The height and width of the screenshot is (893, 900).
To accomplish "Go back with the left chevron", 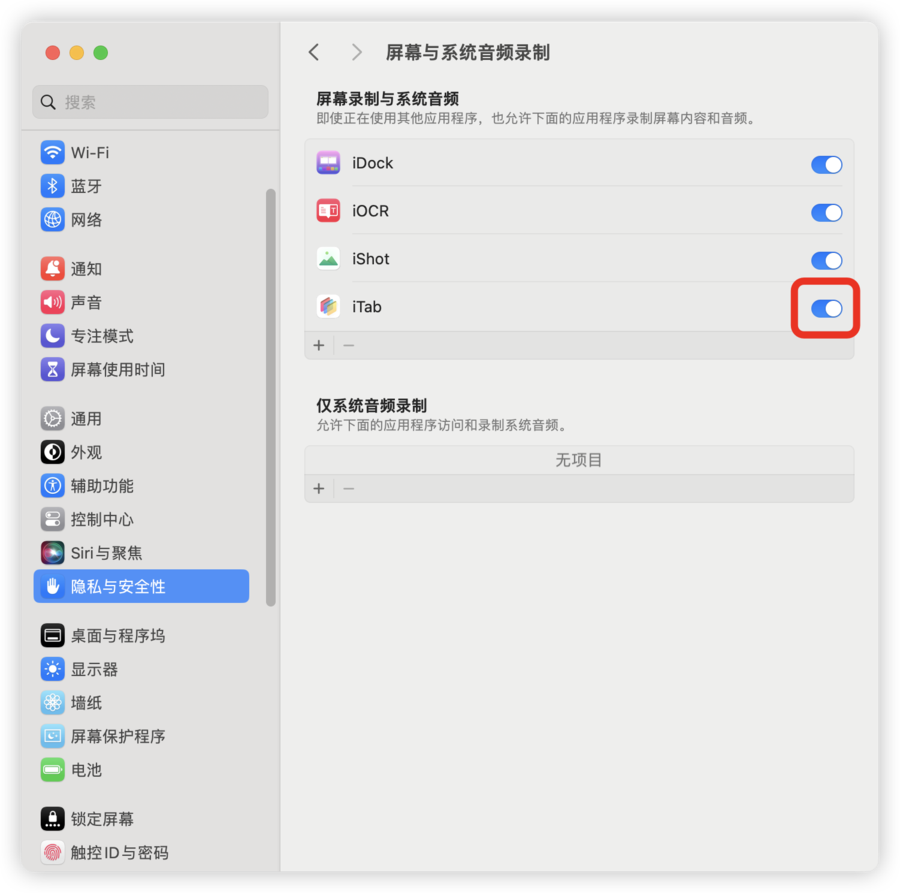I will [x=313, y=52].
